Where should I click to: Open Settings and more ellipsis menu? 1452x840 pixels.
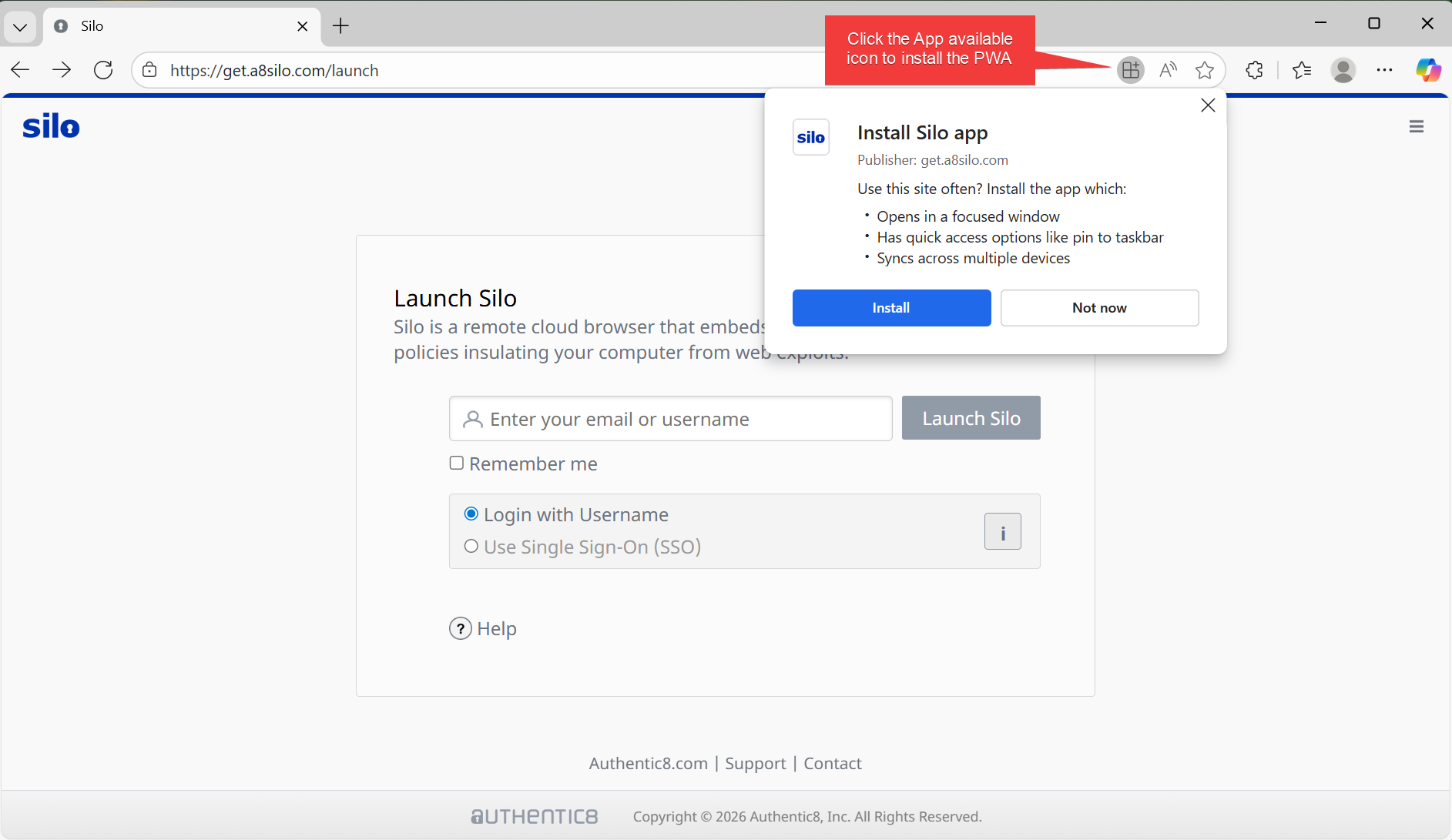[1384, 70]
